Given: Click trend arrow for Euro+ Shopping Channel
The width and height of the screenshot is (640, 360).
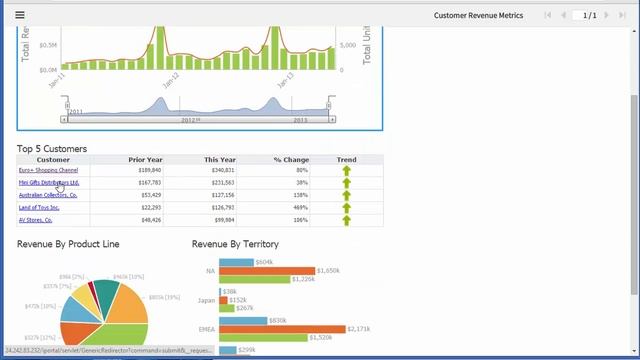Looking at the screenshot, I should click(x=347, y=171).
